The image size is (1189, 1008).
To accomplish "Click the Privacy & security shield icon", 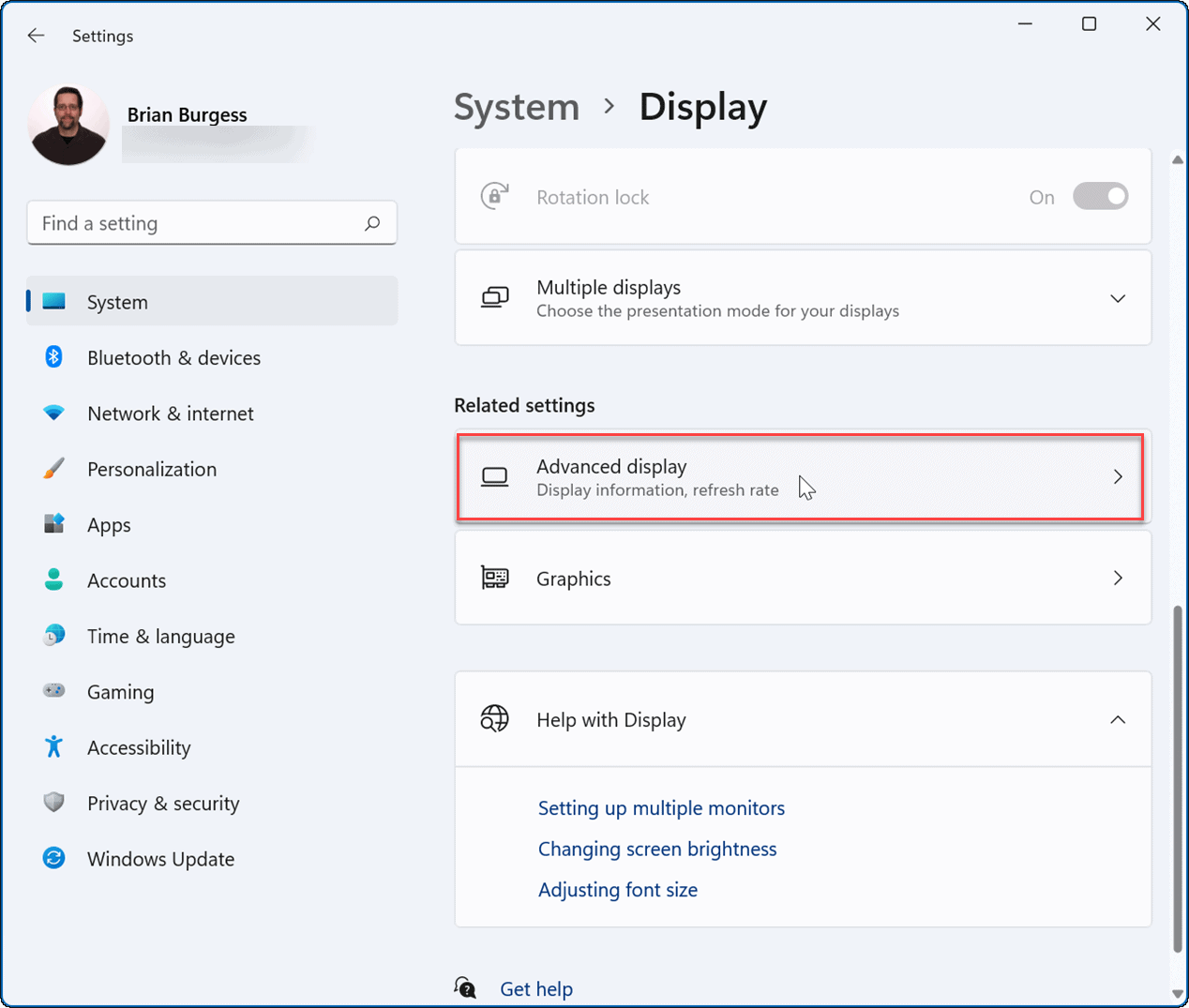I will click(54, 802).
